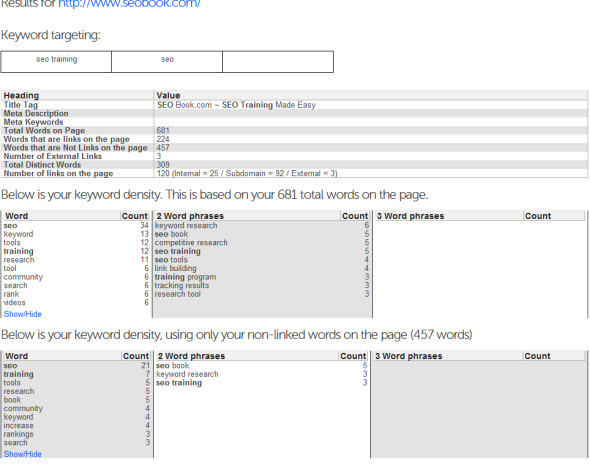Click the Value column header
Viewport: 590px width, 466px height.
pos(168,95)
